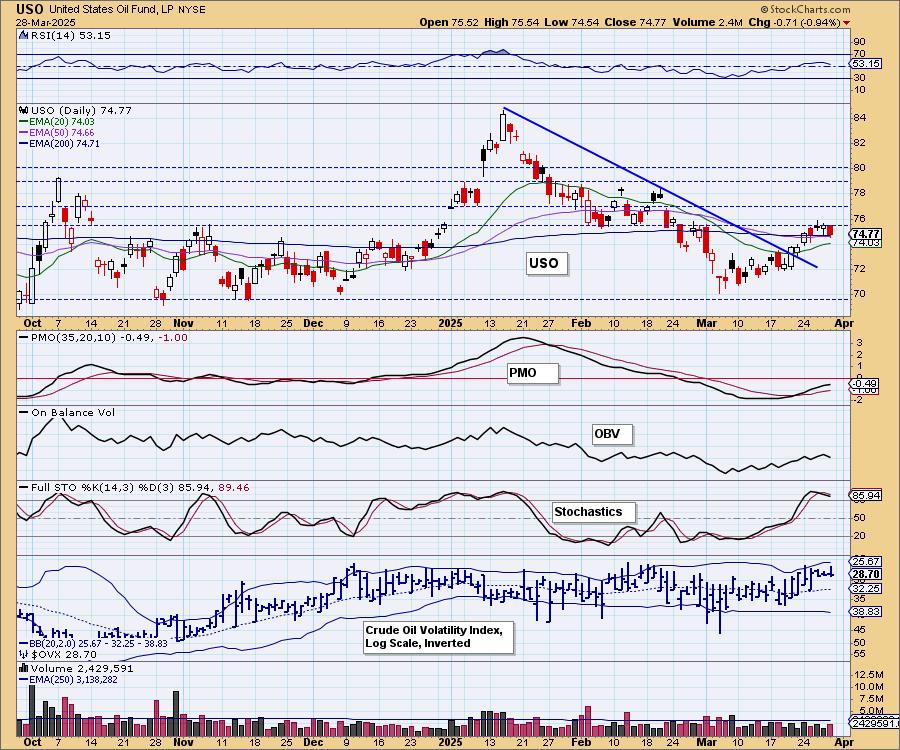This screenshot has height=750, width=900.
Task: Click the 'Nov' label on bottom time axis
Action: (183, 742)
